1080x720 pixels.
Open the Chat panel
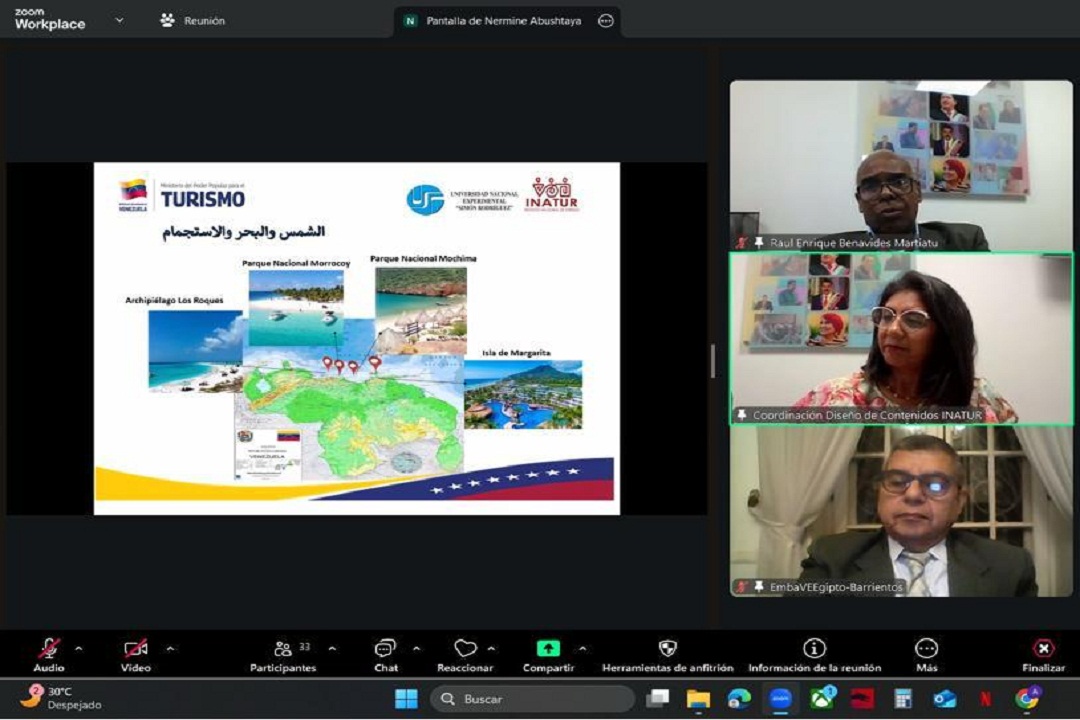pyautogui.click(x=385, y=649)
